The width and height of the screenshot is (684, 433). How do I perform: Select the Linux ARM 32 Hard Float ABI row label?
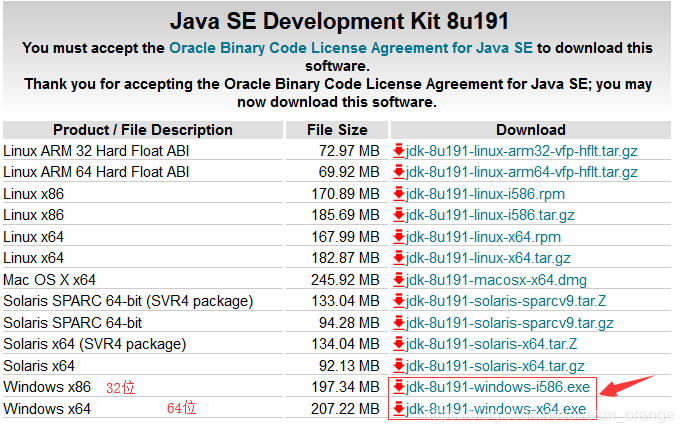click(96, 151)
